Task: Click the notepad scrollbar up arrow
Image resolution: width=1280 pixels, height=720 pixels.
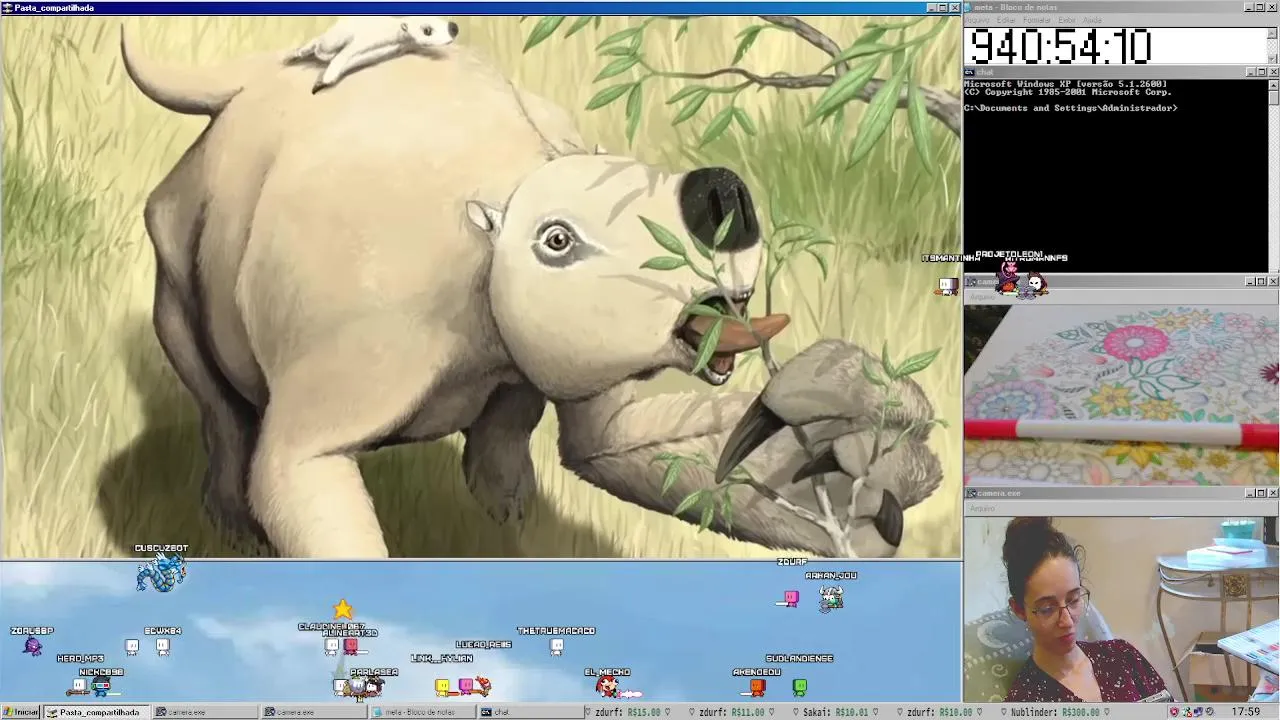Action: [x=1273, y=33]
